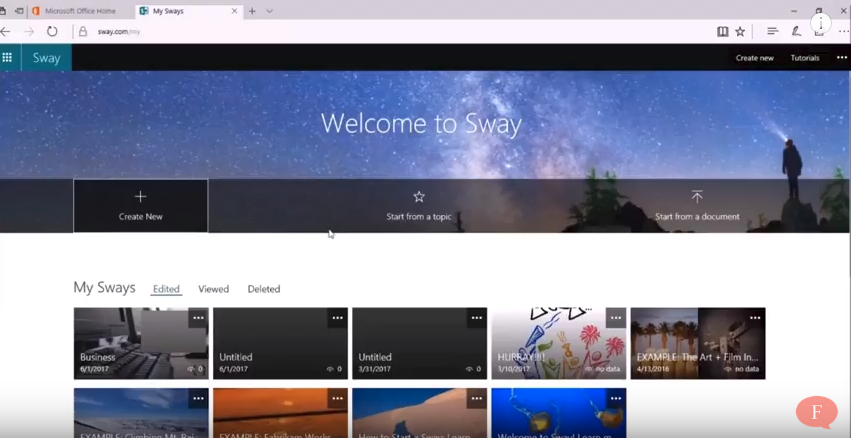This screenshot has height=438, width=851.
Task: Click the site lock icon
Action: click(83, 31)
